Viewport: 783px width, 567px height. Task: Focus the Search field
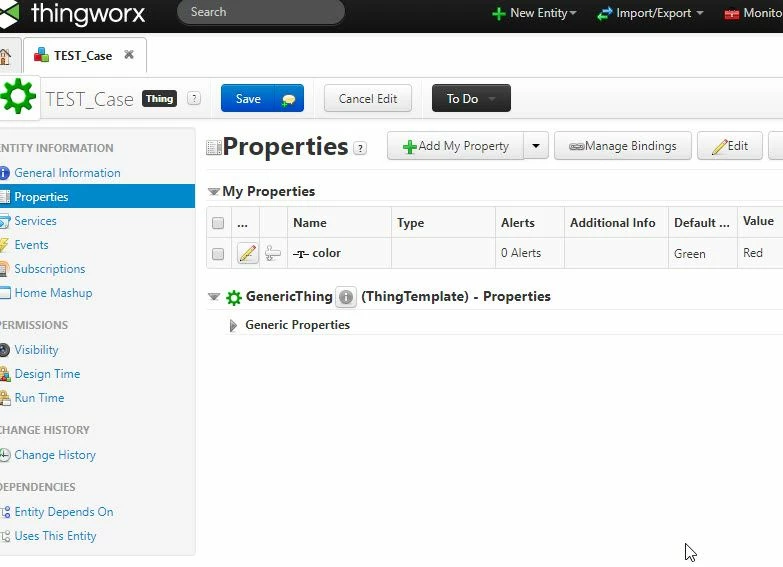click(261, 12)
